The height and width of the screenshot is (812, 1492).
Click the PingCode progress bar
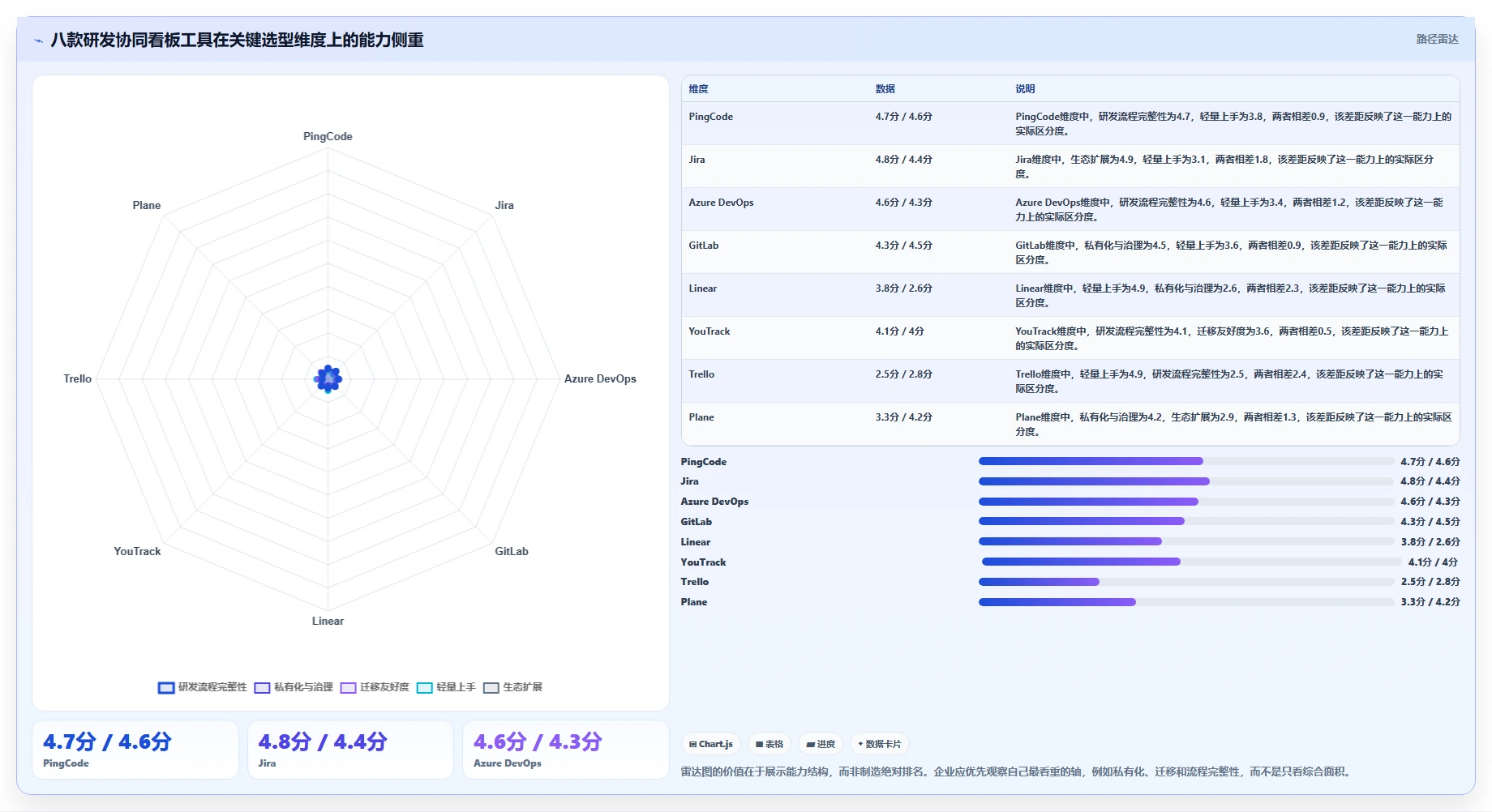pyautogui.click(x=1186, y=461)
